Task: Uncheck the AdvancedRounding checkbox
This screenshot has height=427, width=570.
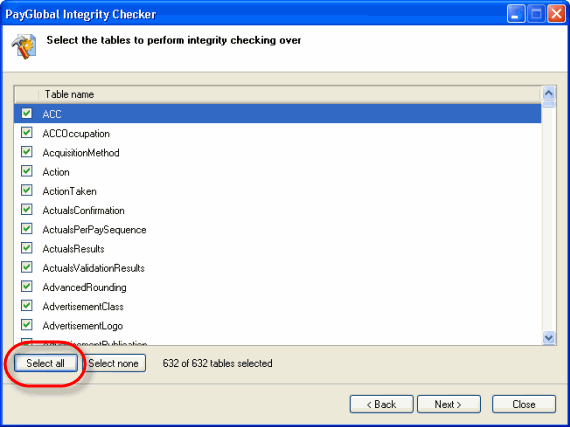Action: point(27,286)
